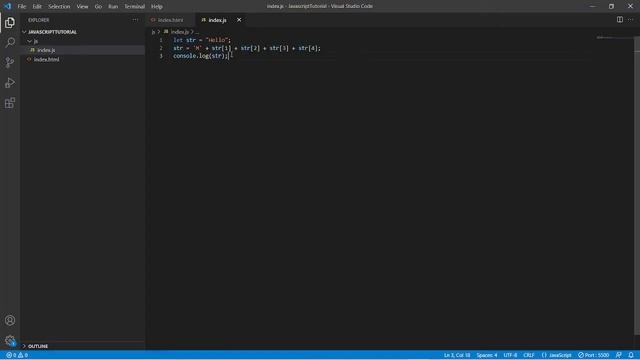640x360 pixels.
Task: Open the Edit menu
Action: click(x=37, y=7)
